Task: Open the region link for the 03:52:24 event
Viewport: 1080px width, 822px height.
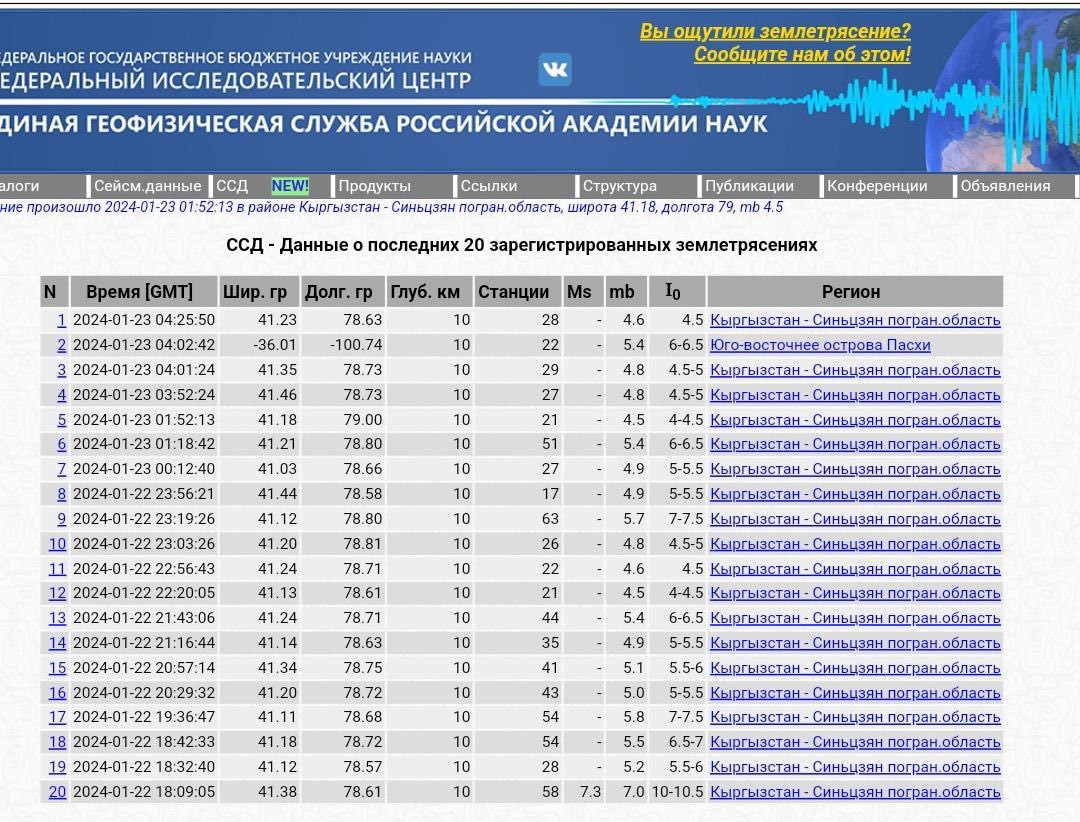Action: point(855,395)
